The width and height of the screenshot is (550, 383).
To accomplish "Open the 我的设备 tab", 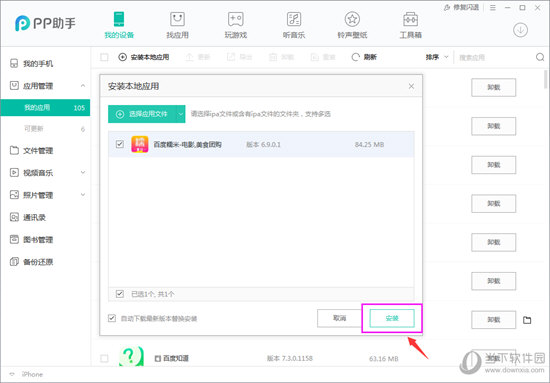I will pyautogui.click(x=119, y=25).
